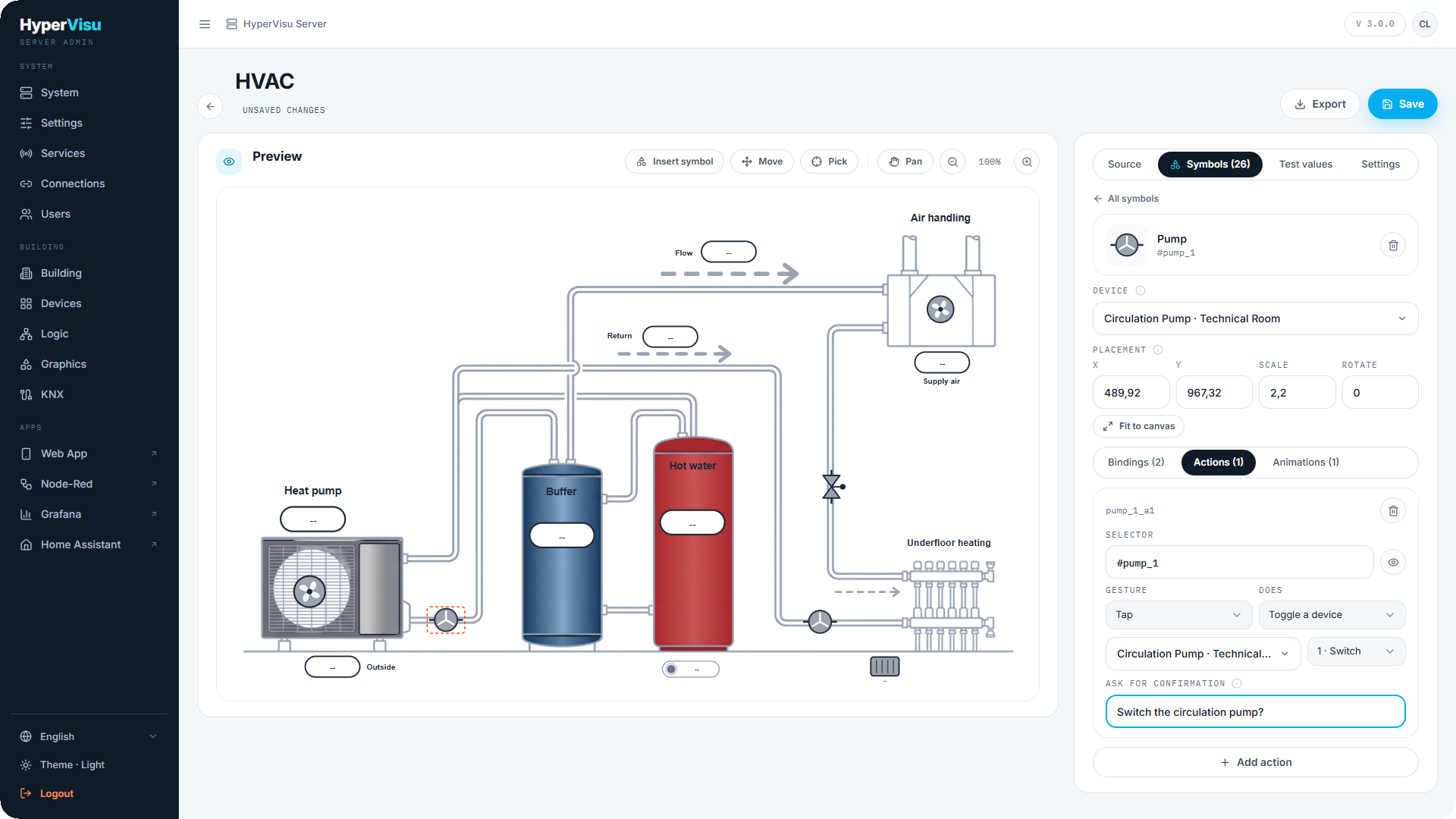Click the Ask for confirmation info icon
This screenshot has width=1456, height=819.
(x=1237, y=683)
